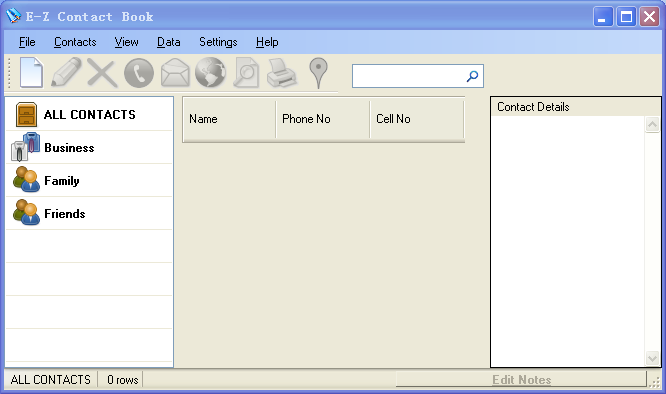Click the search magnifier icon in search box
Screen dimensions: 666x394
tap(472, 76)
